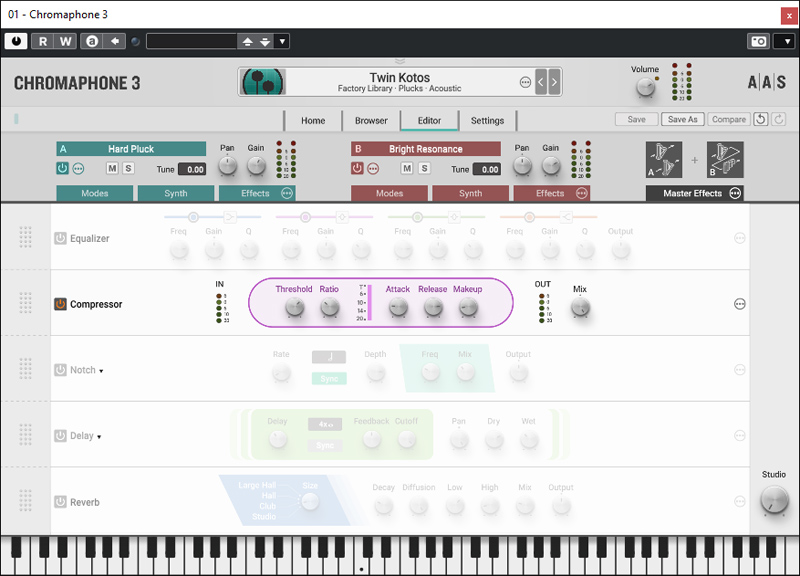The height and width of the screenshot is (576, 800).
Task: Click the camera snapshot icon in host toolbar
Action: 758,41
